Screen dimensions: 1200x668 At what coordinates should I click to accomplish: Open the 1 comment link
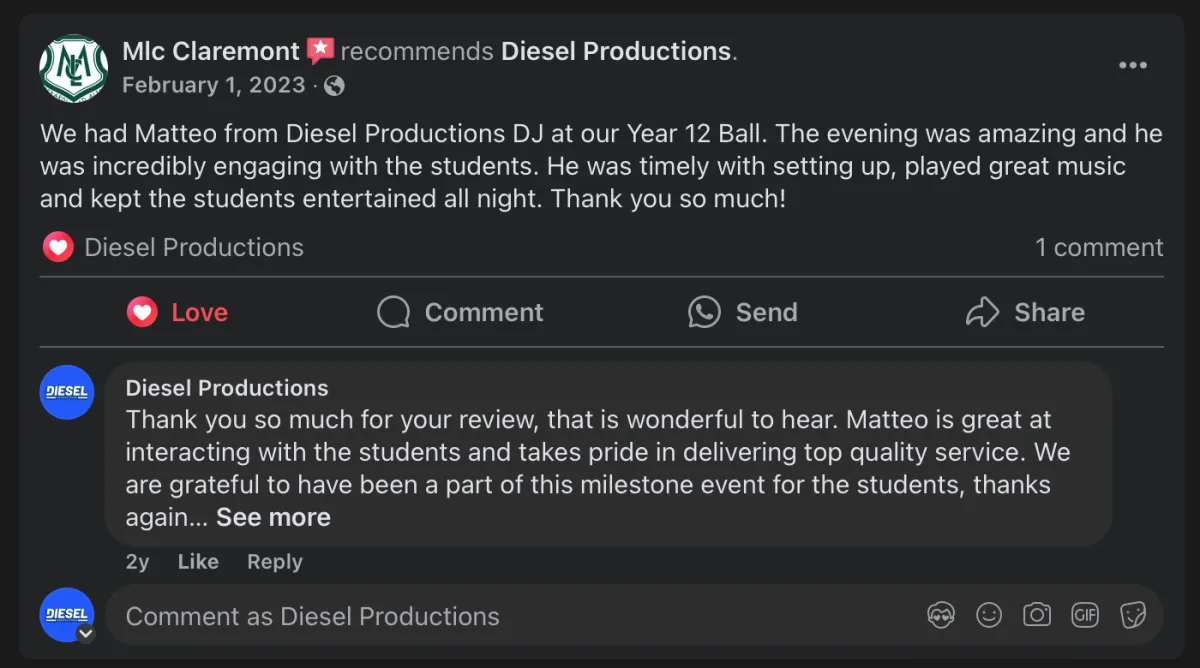tap(1099, 247)
